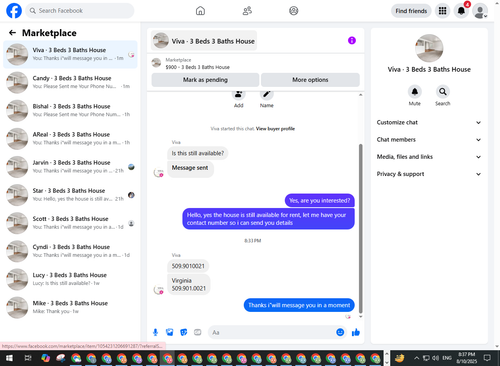Open the Star conversation

[70, 195]
